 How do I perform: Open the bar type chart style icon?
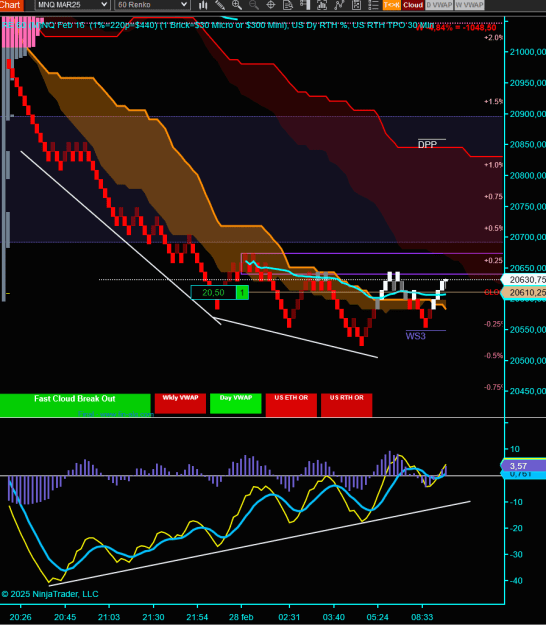(203, 5)
